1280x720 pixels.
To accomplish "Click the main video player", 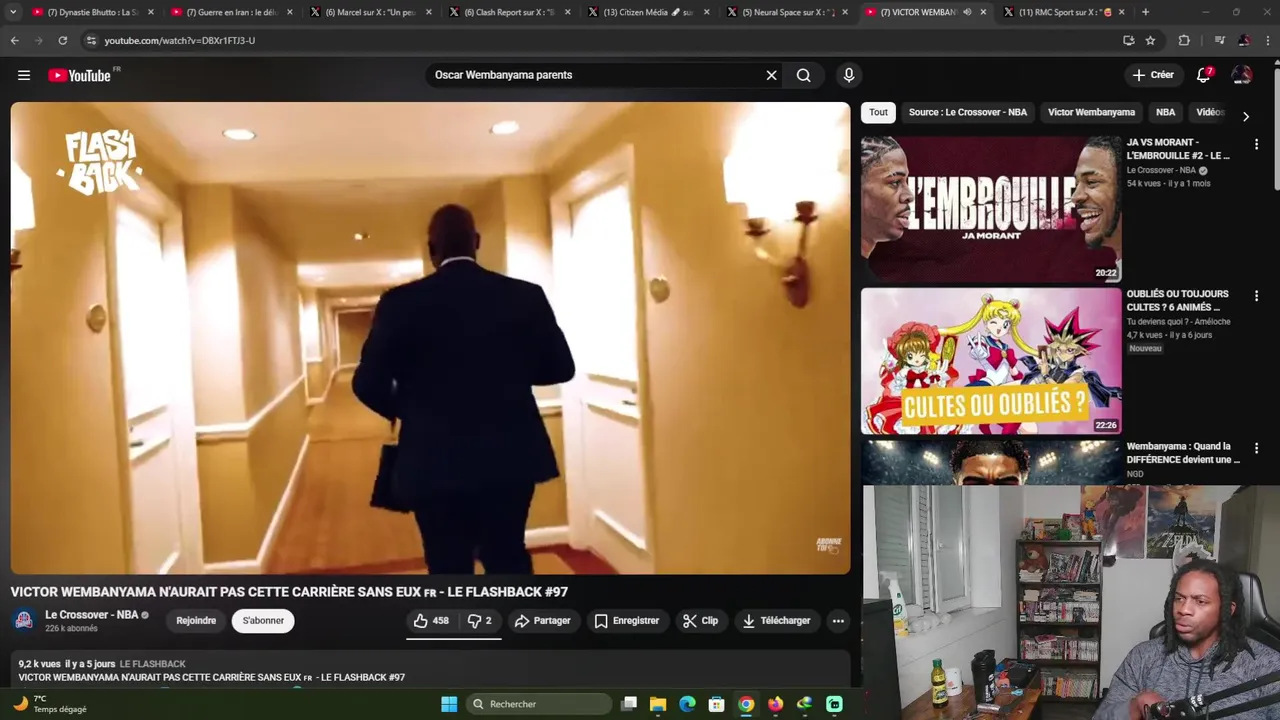I will click(430, 338).
